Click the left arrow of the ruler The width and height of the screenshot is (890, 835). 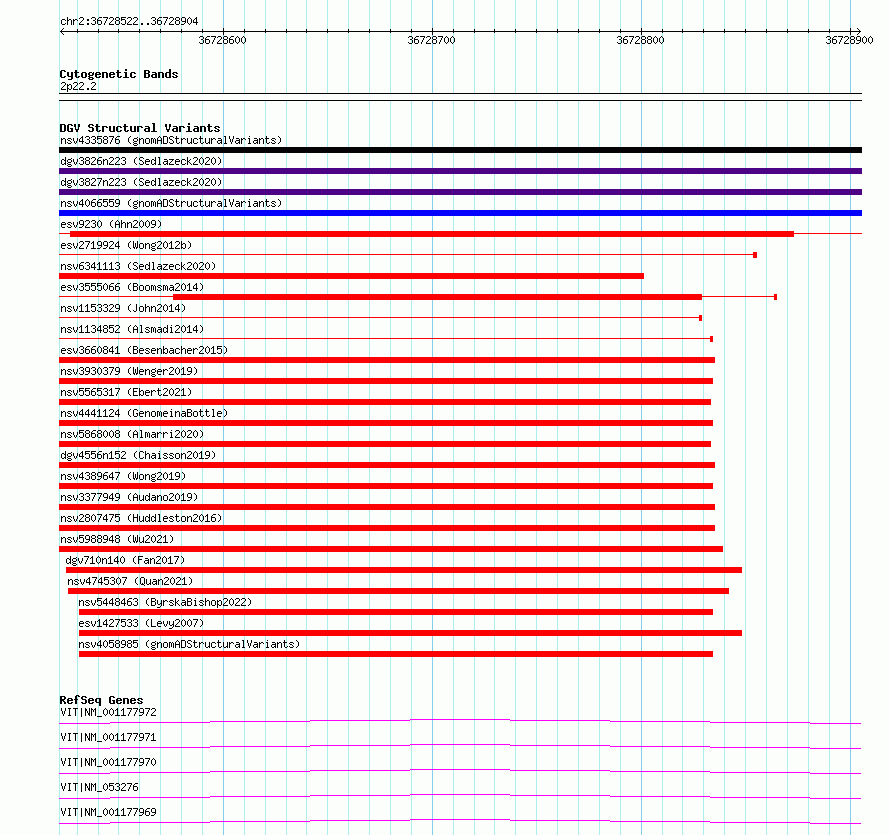tap(62, 31)
